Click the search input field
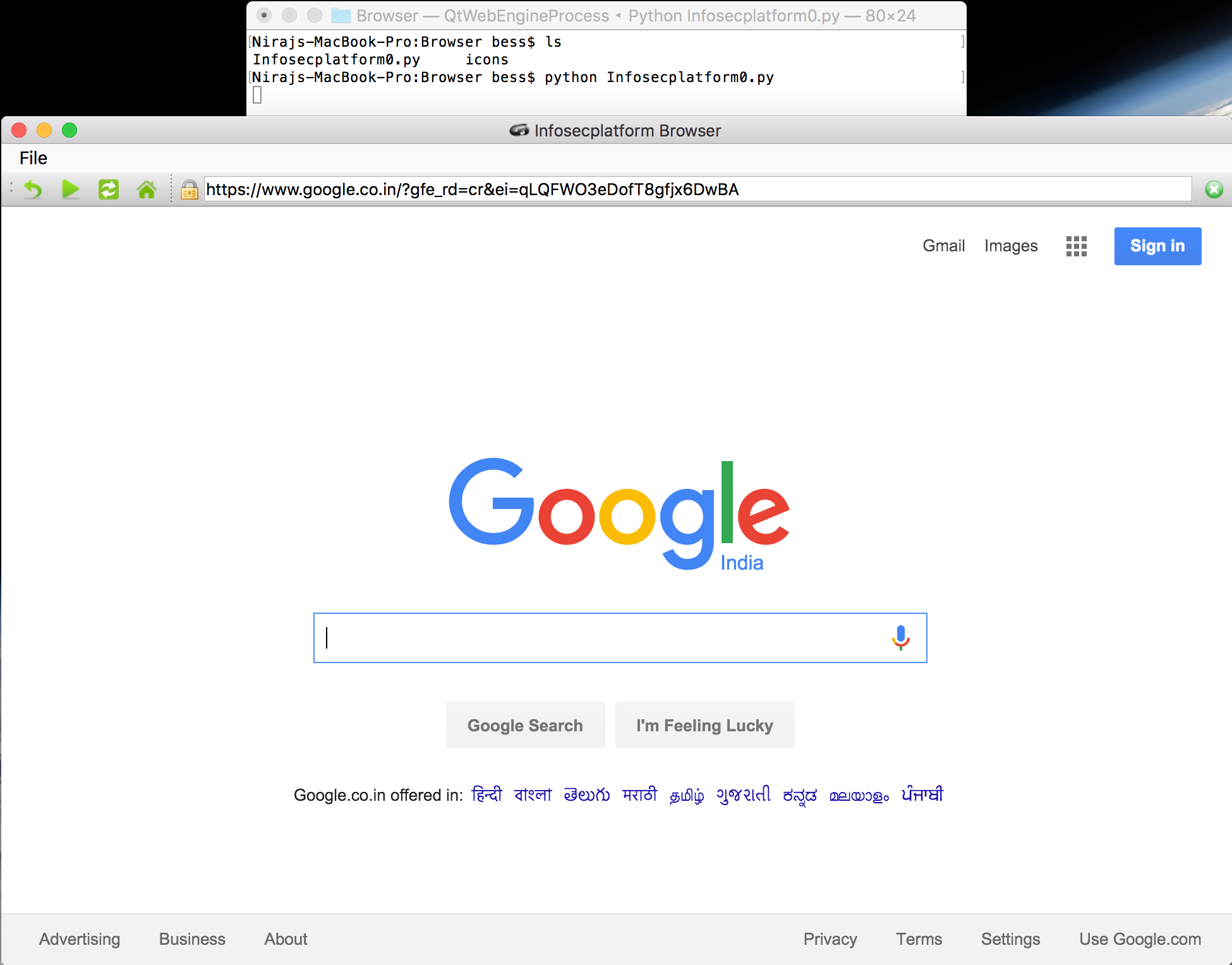This screenshot has width=1232, height=965. tap(617, 638)
